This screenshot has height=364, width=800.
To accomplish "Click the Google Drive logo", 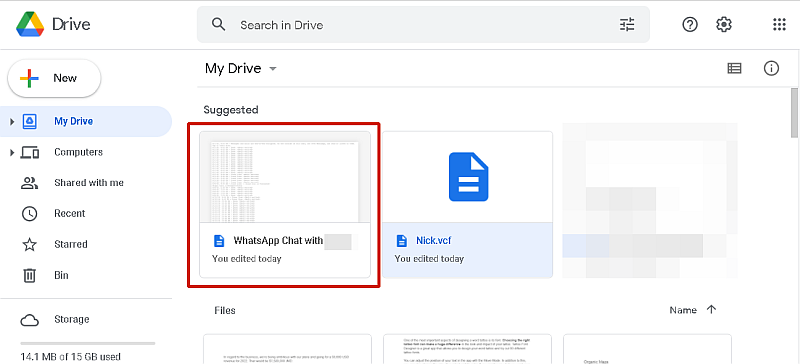I will coord(30,25).
